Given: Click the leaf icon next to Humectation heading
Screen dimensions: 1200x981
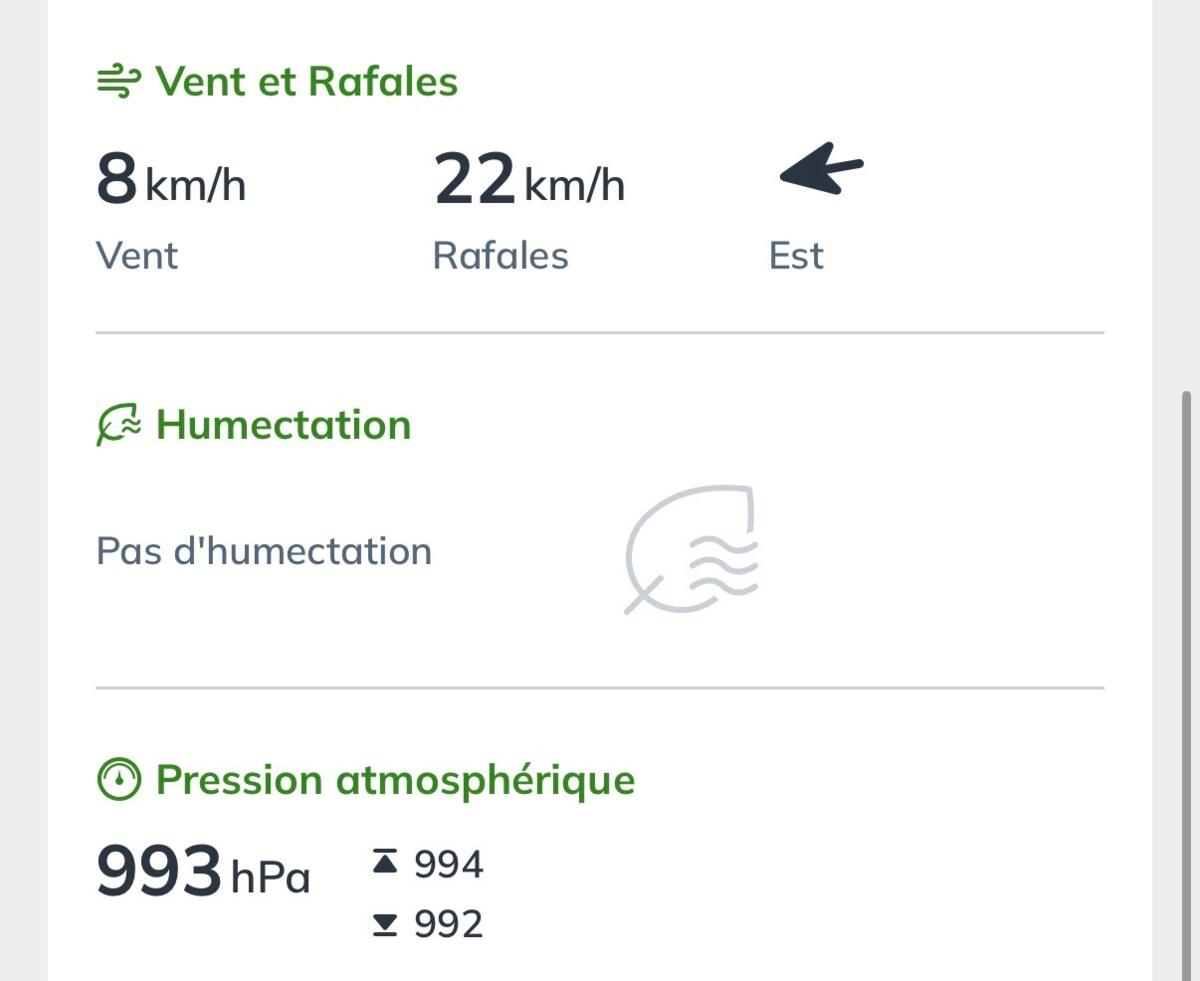Looking at the screenshot, I should (x=119, y=425).
